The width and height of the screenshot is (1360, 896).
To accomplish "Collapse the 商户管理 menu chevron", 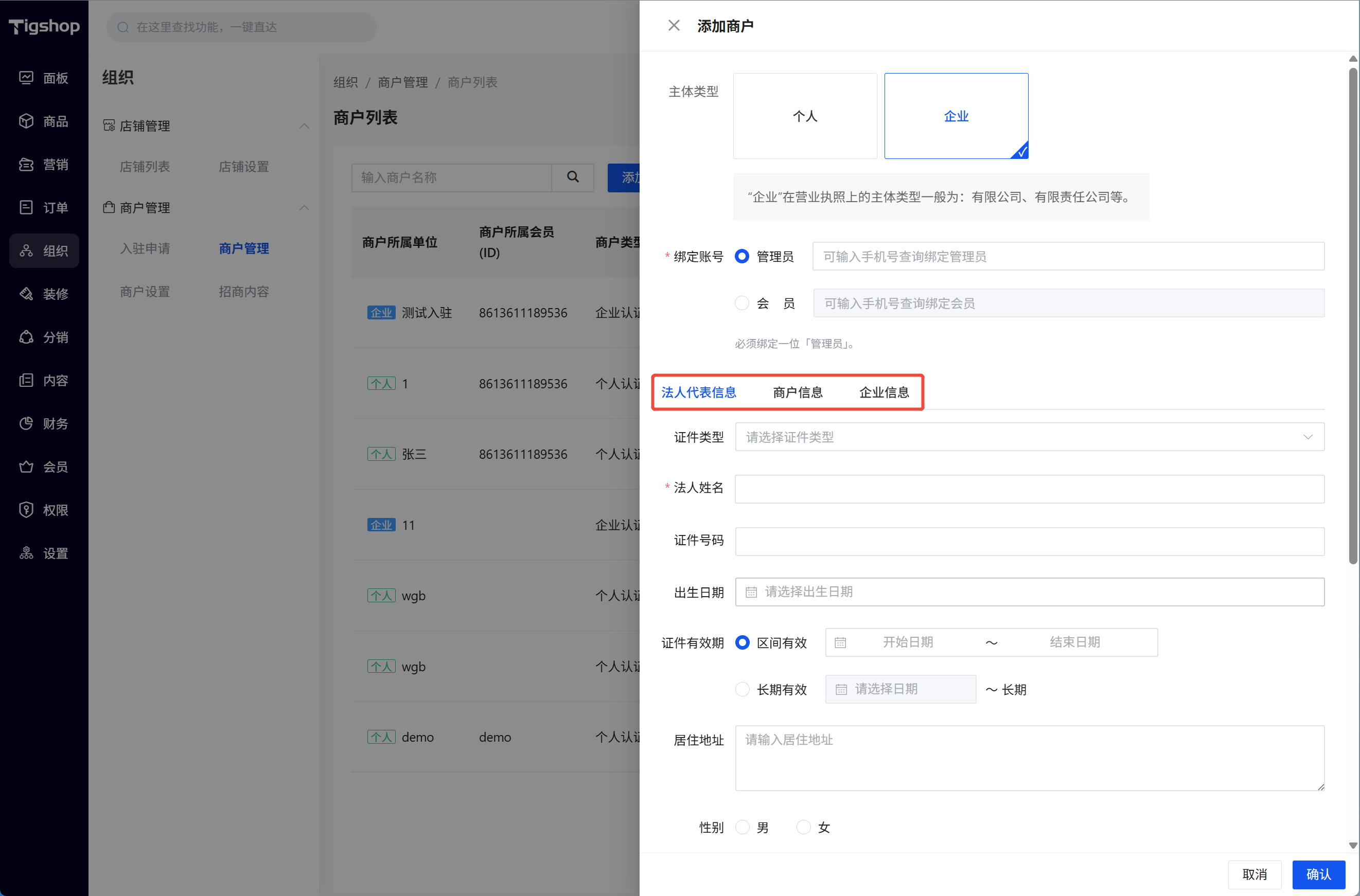I will 304,207.
